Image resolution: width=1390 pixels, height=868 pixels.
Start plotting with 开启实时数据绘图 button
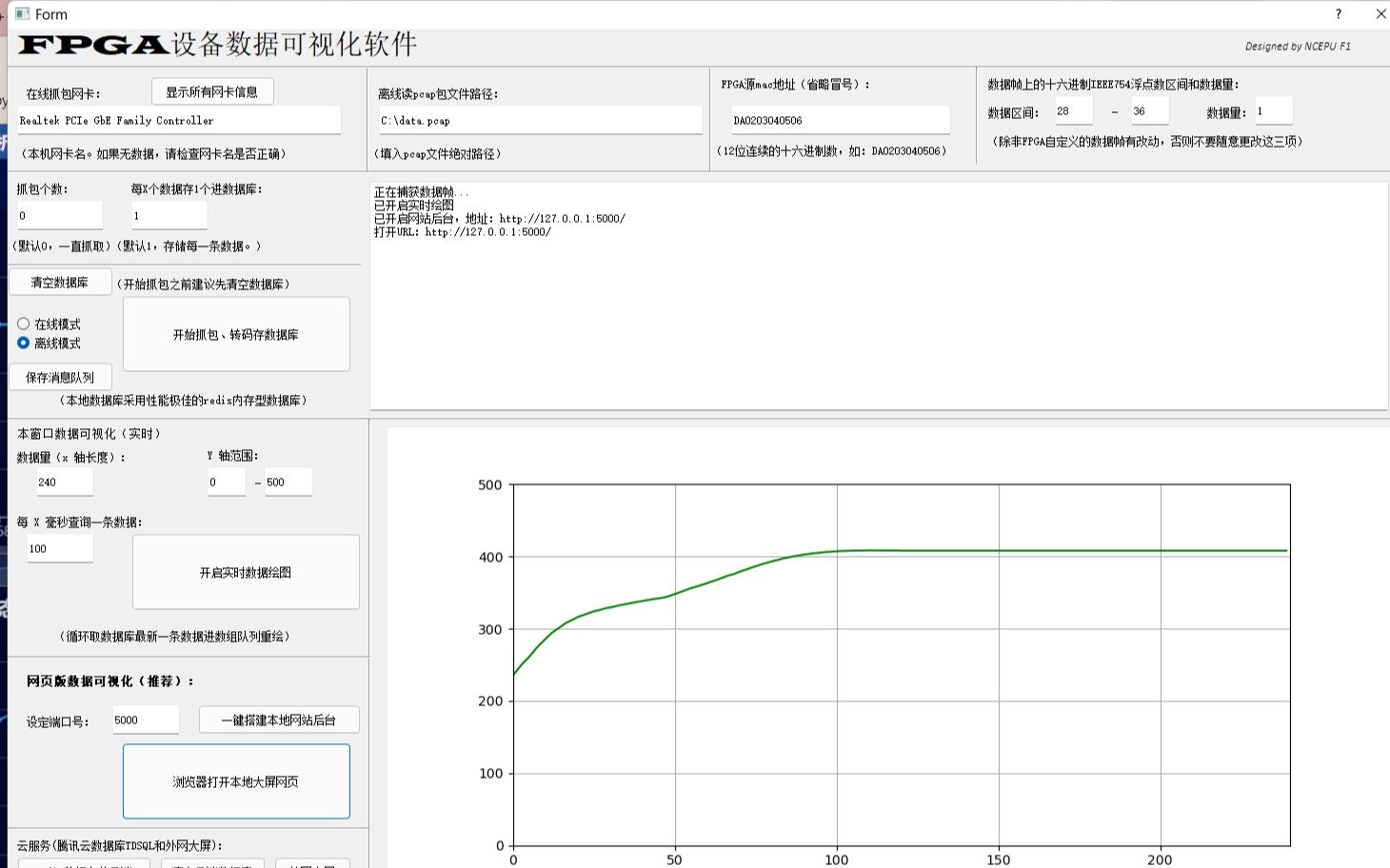click(246, 571)
